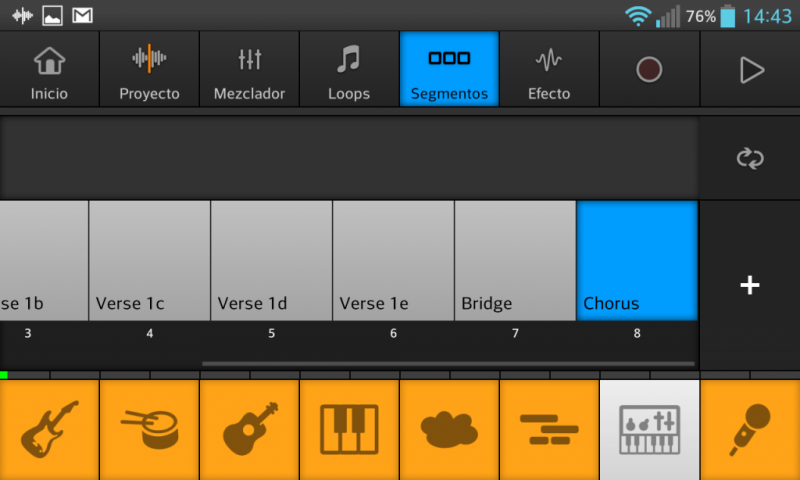Choose the drum instrument icon
The height and width of the screenshot is (480, 800).
(x=149, y=429)
